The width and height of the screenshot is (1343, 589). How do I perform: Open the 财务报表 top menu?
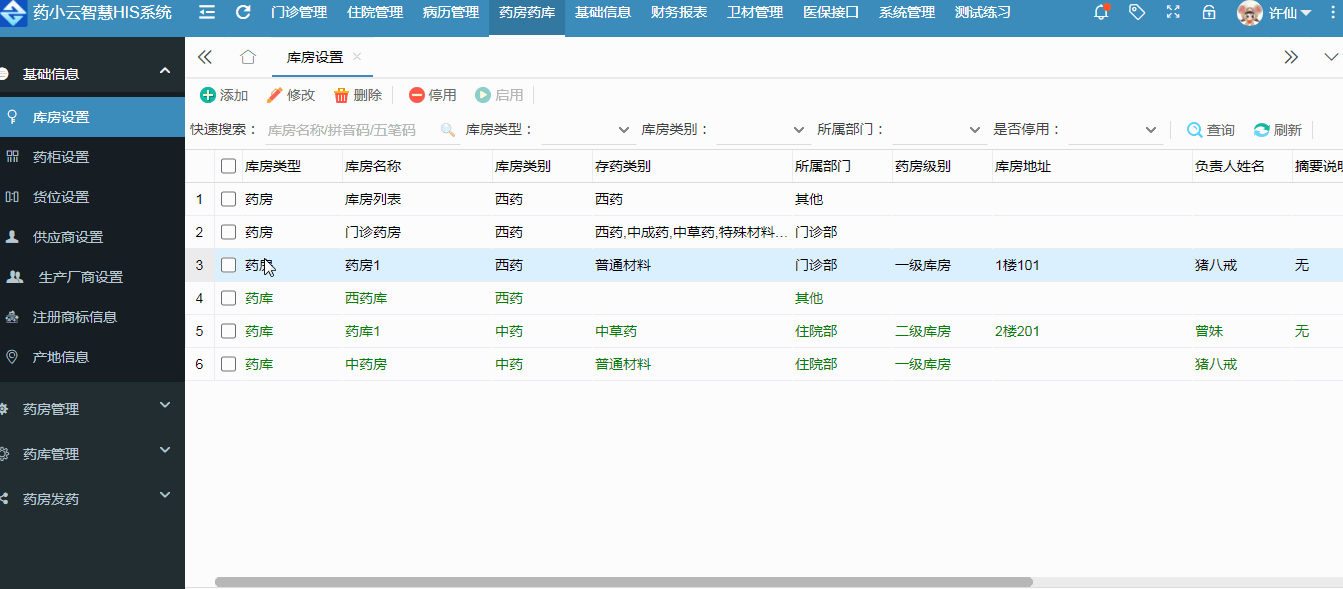679,12
